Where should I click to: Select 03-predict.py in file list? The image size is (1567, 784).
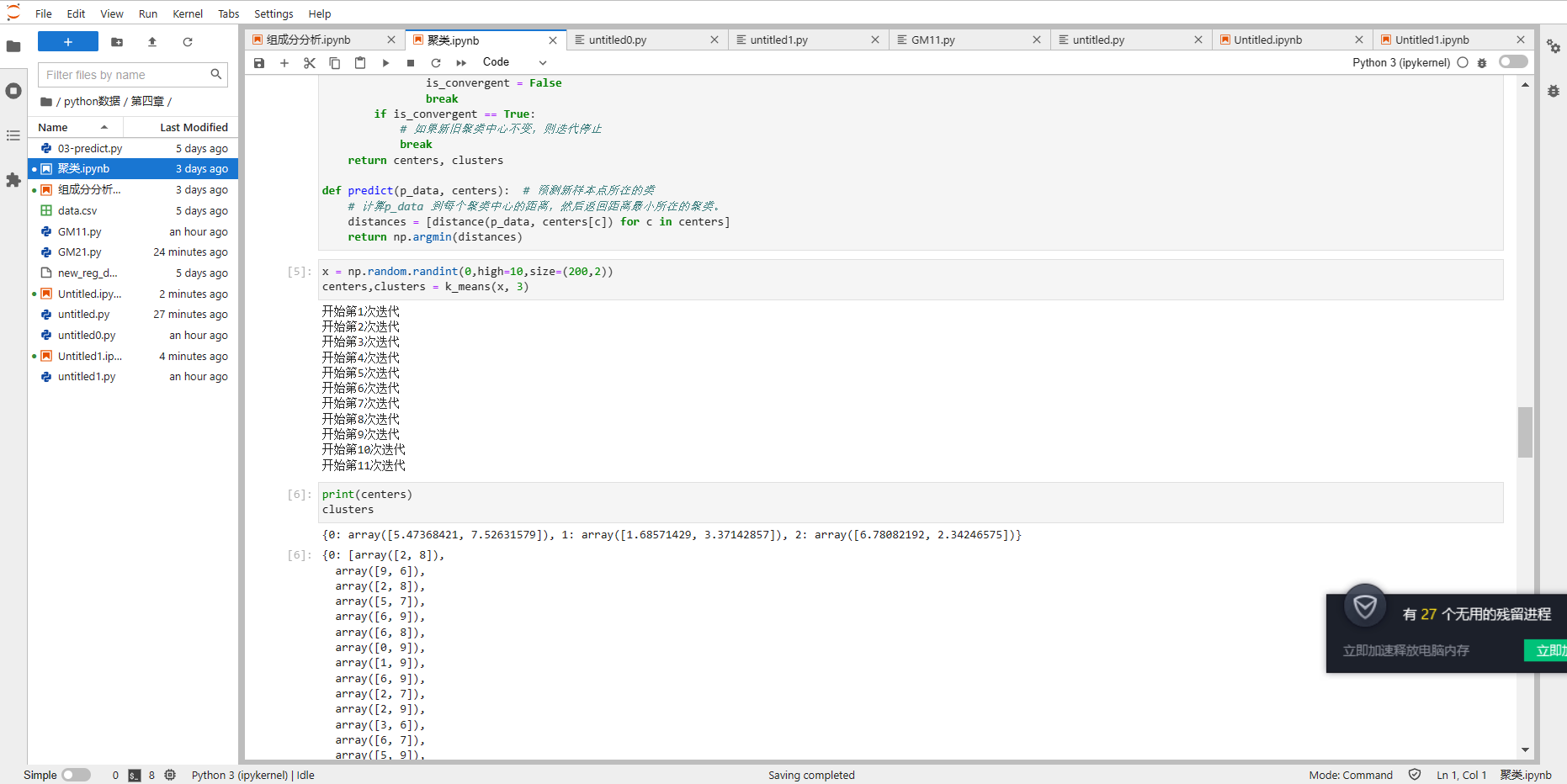(134, 148)
